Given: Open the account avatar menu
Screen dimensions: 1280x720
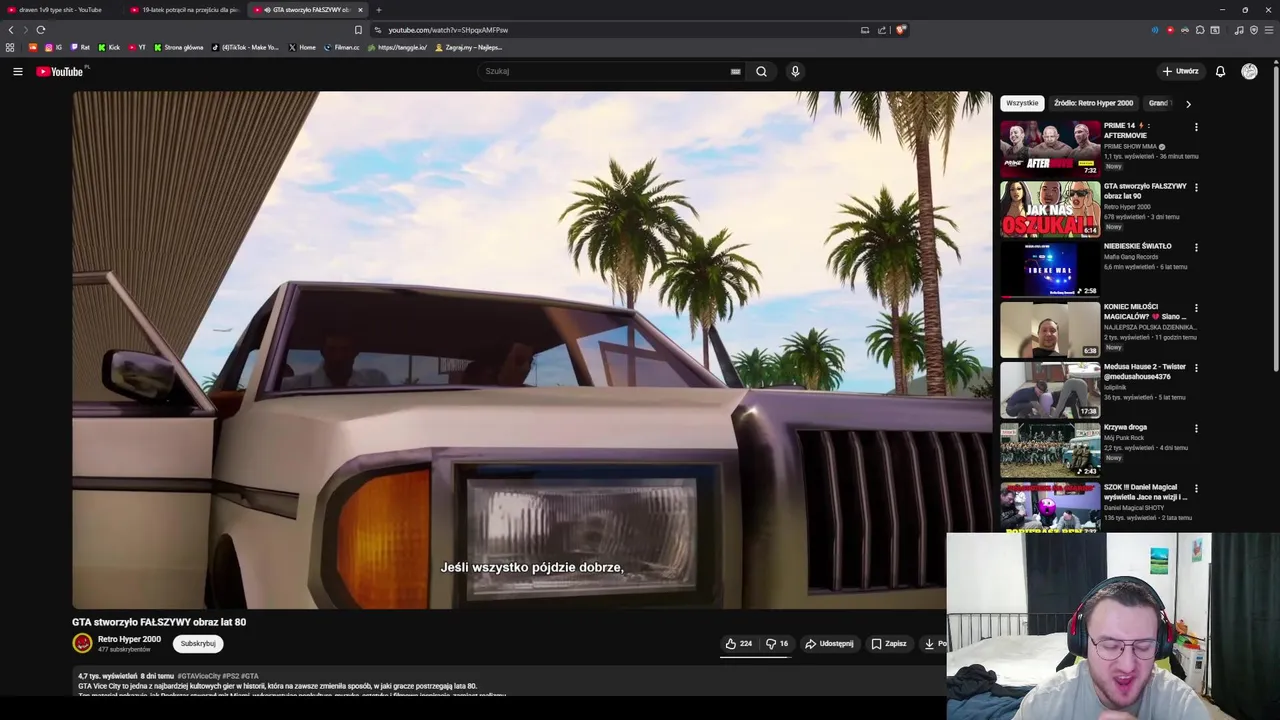Looking at the screenshot, I should pos(1249,71).
